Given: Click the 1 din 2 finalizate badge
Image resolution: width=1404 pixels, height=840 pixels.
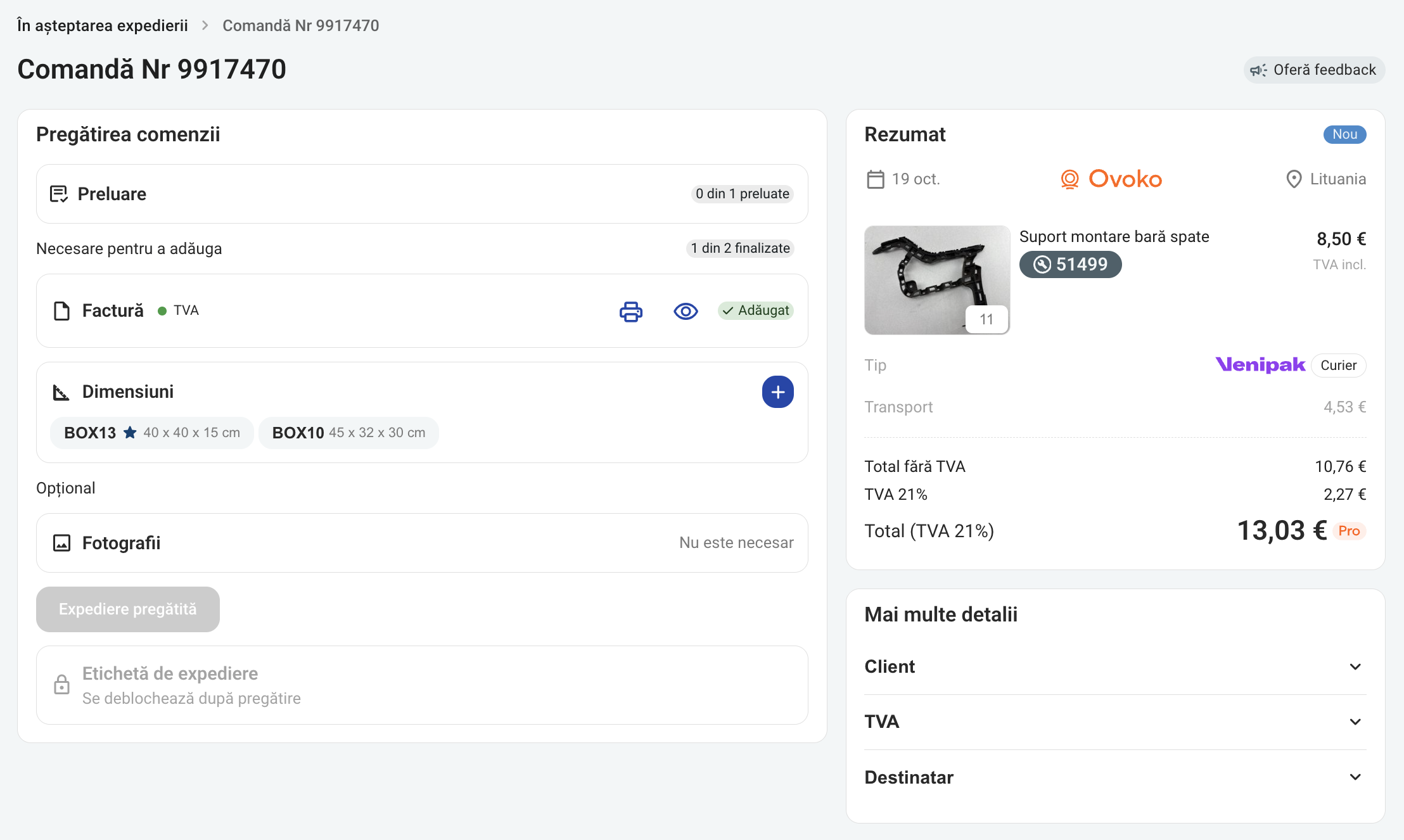Looking at the screenshot, I should (x=740, y=248).
